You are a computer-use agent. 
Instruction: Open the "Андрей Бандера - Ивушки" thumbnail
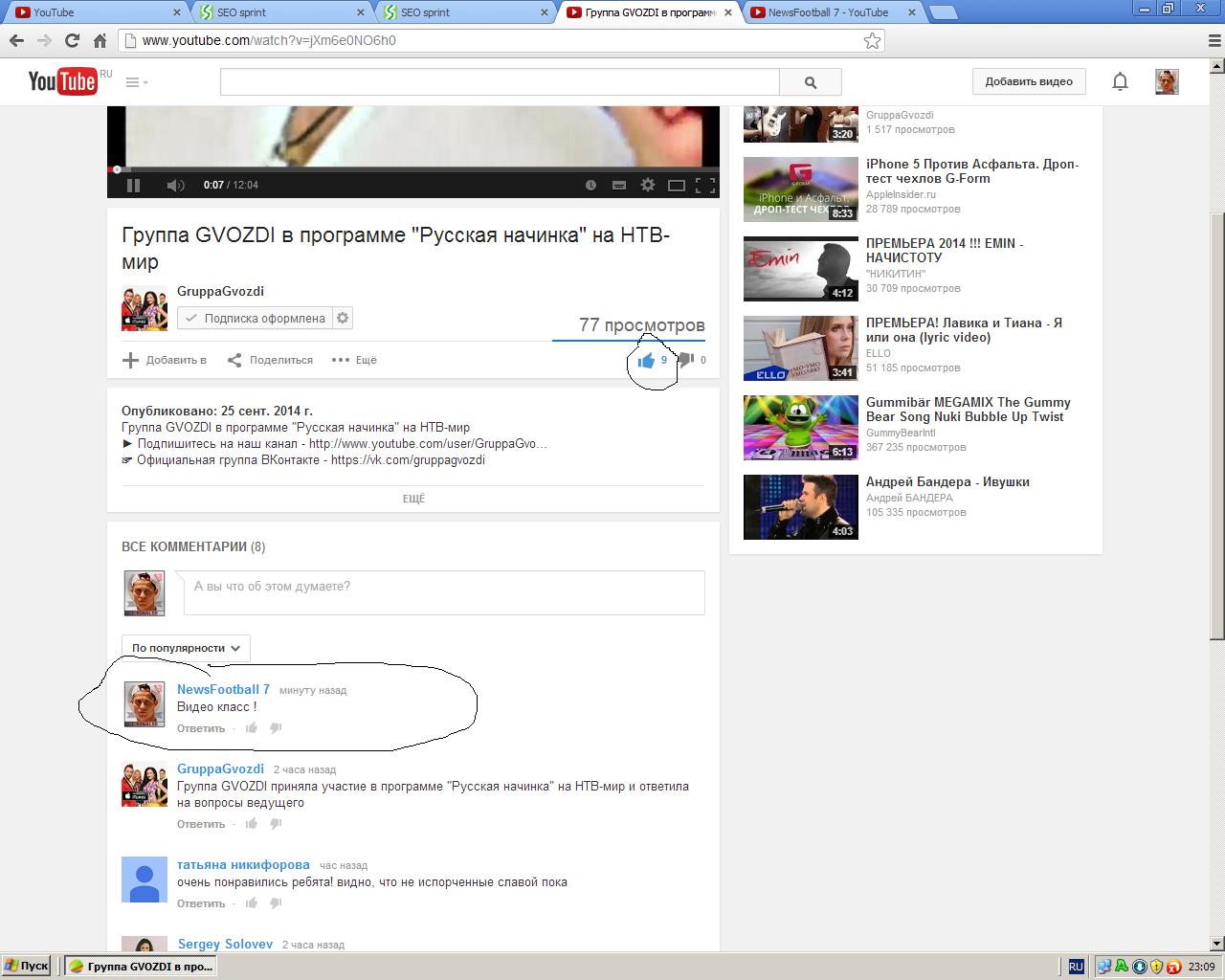pyautogui.click(x=801, y=507)
